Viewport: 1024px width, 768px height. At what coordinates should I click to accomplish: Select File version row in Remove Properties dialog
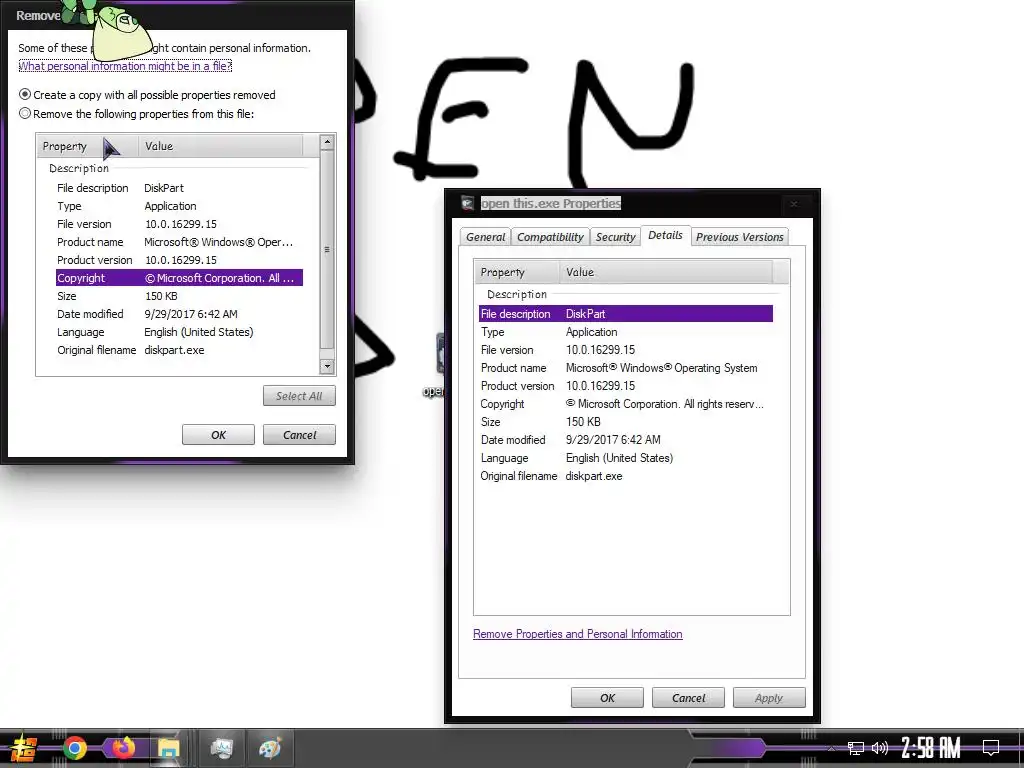coord(179,224)
